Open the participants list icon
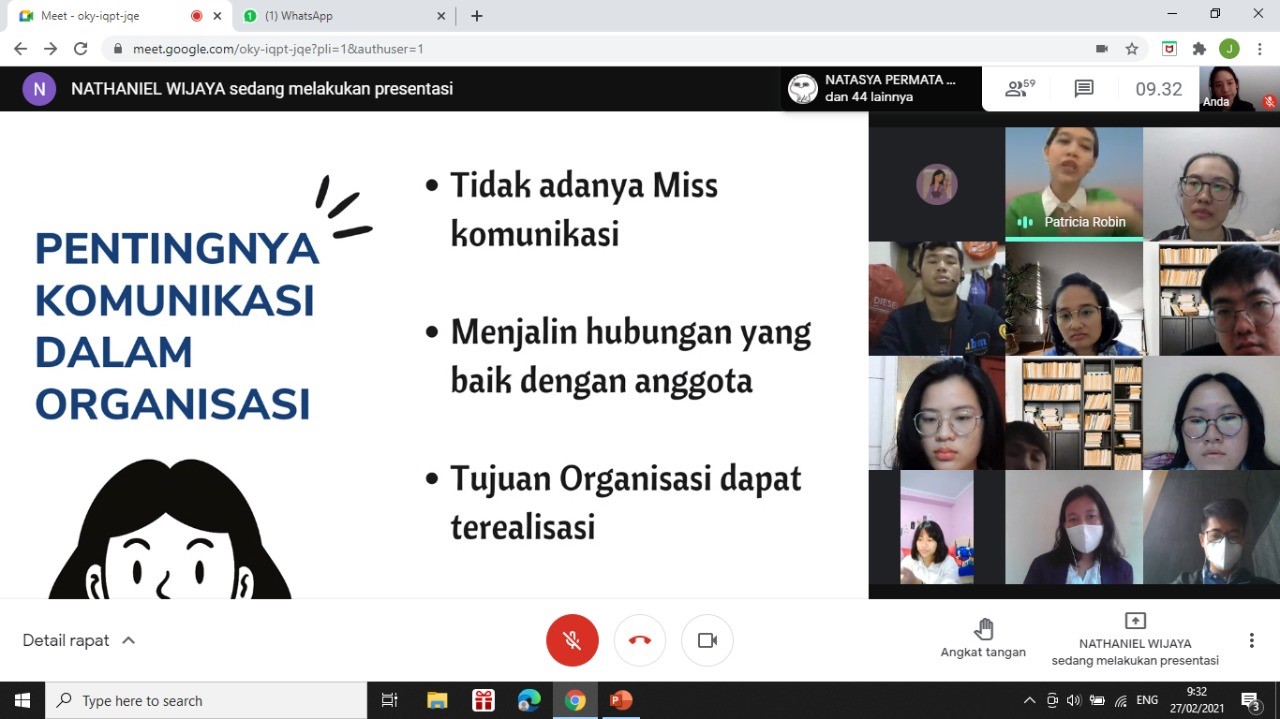 (x=1020, y=89)
